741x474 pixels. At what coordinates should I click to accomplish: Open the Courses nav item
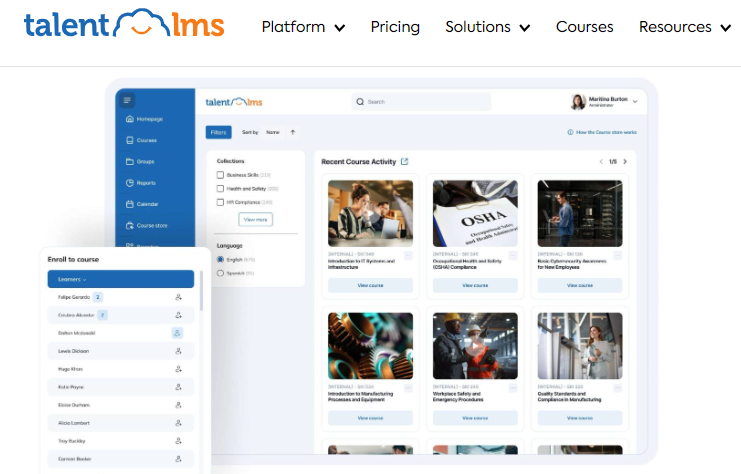(585, 27)
